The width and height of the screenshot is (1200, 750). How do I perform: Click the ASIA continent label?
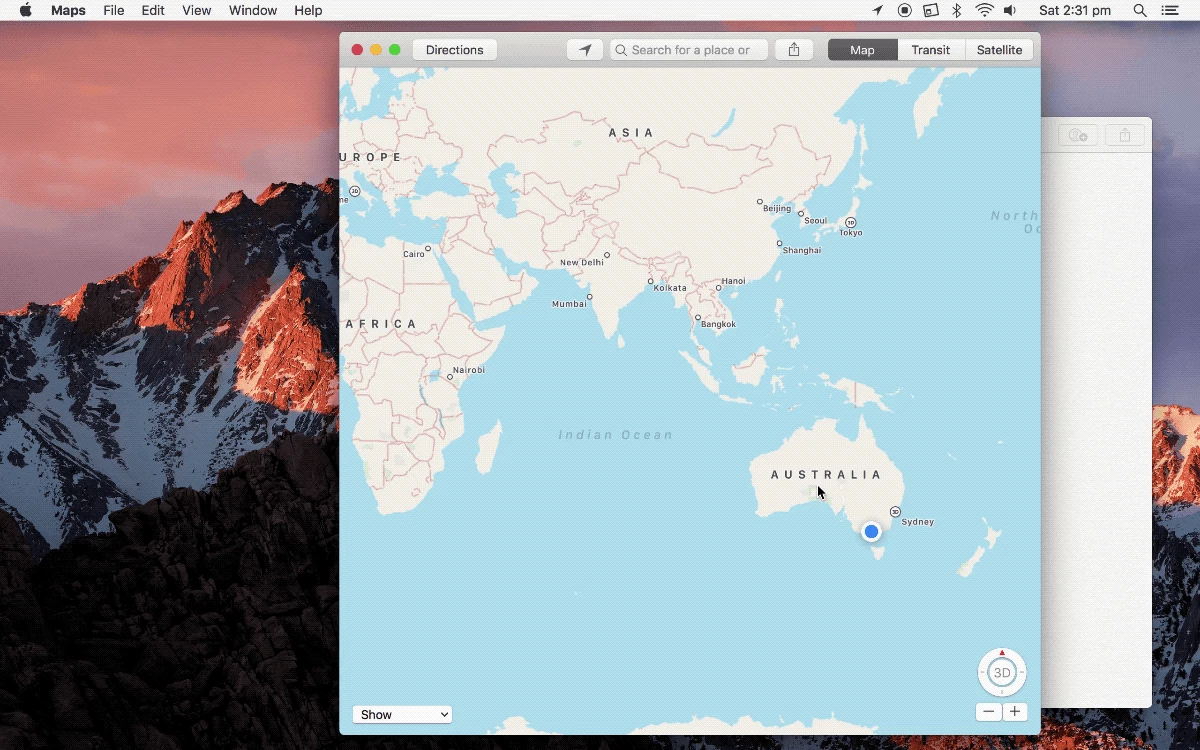632,132
